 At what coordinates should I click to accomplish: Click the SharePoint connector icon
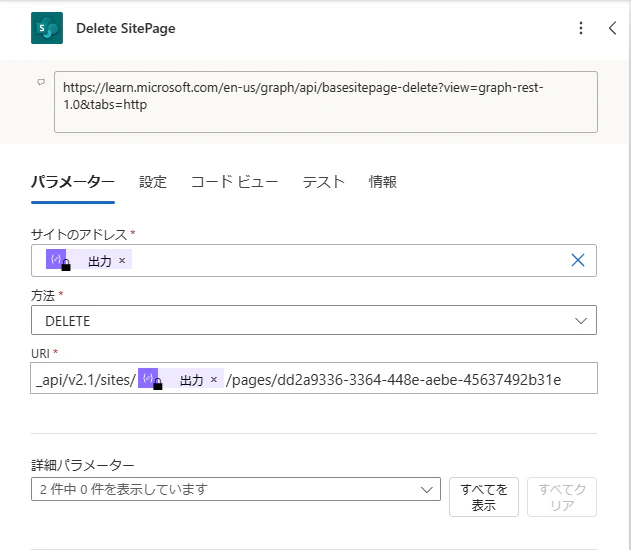47,28
